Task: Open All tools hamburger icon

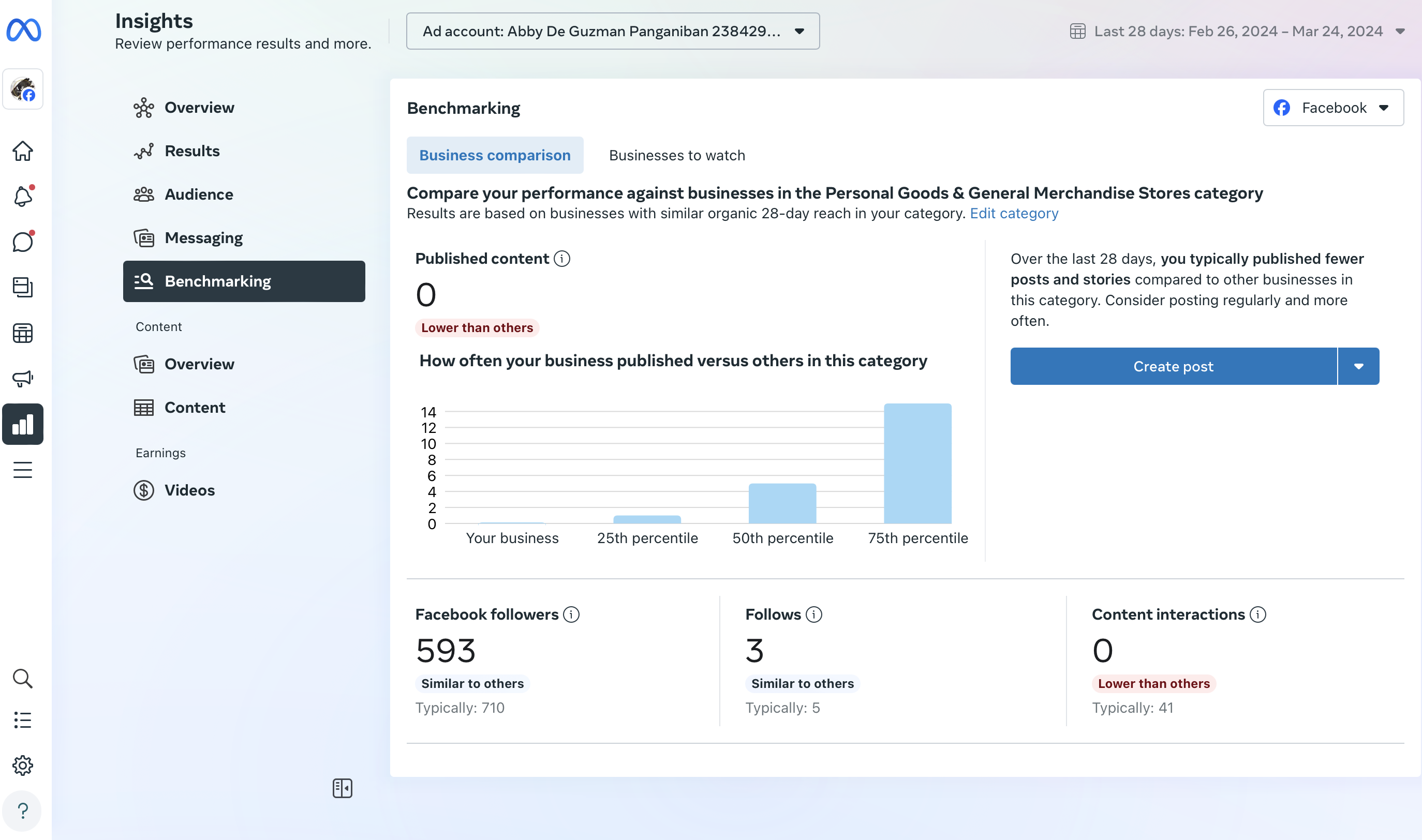Action: (23, 470)
